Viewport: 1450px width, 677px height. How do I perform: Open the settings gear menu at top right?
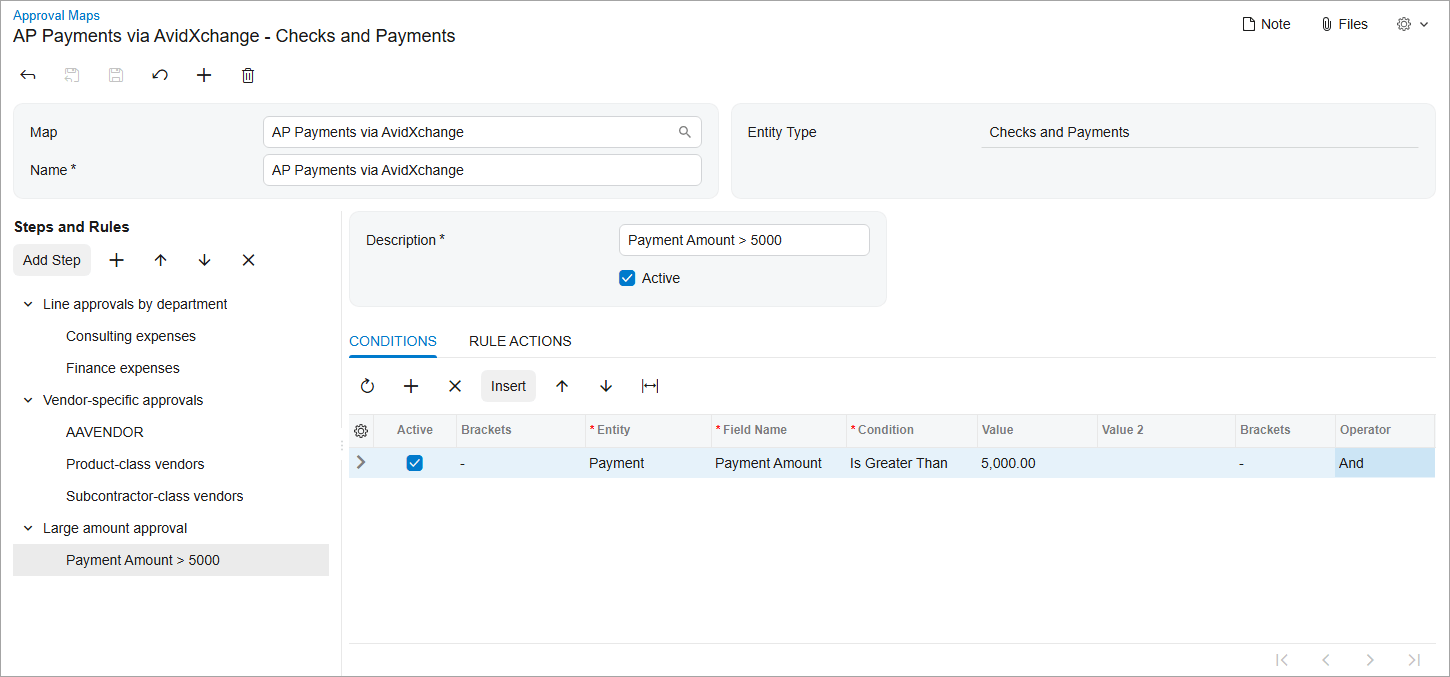coord(1412,24)
